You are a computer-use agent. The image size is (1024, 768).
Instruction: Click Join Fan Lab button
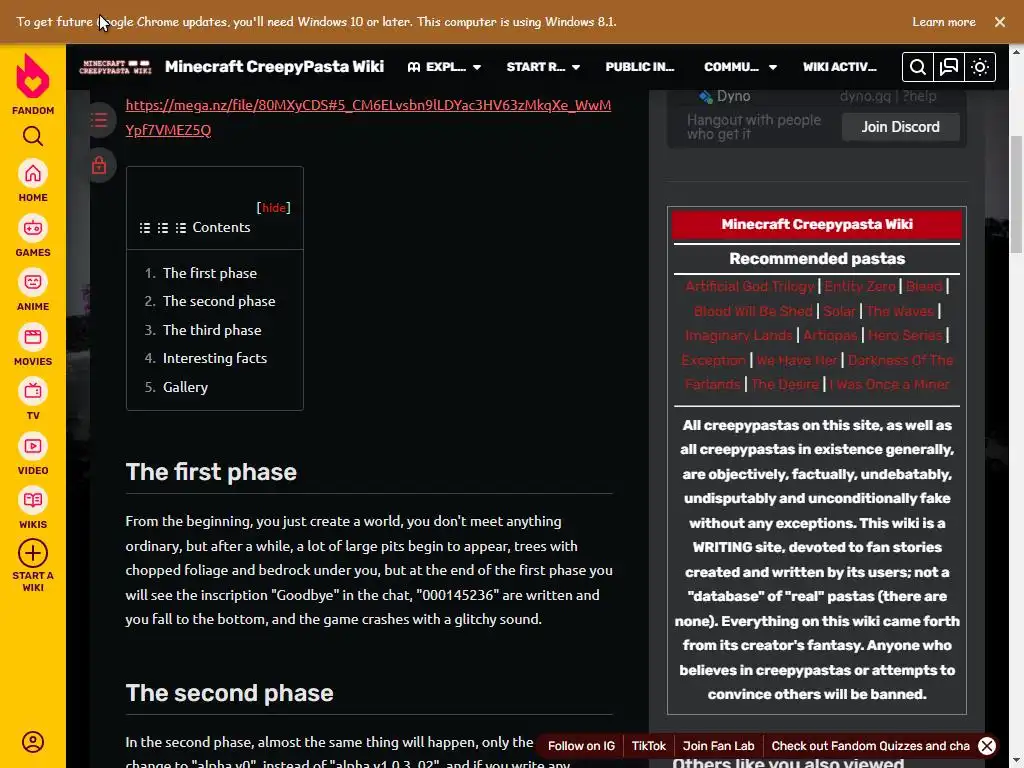click(718, 746)
